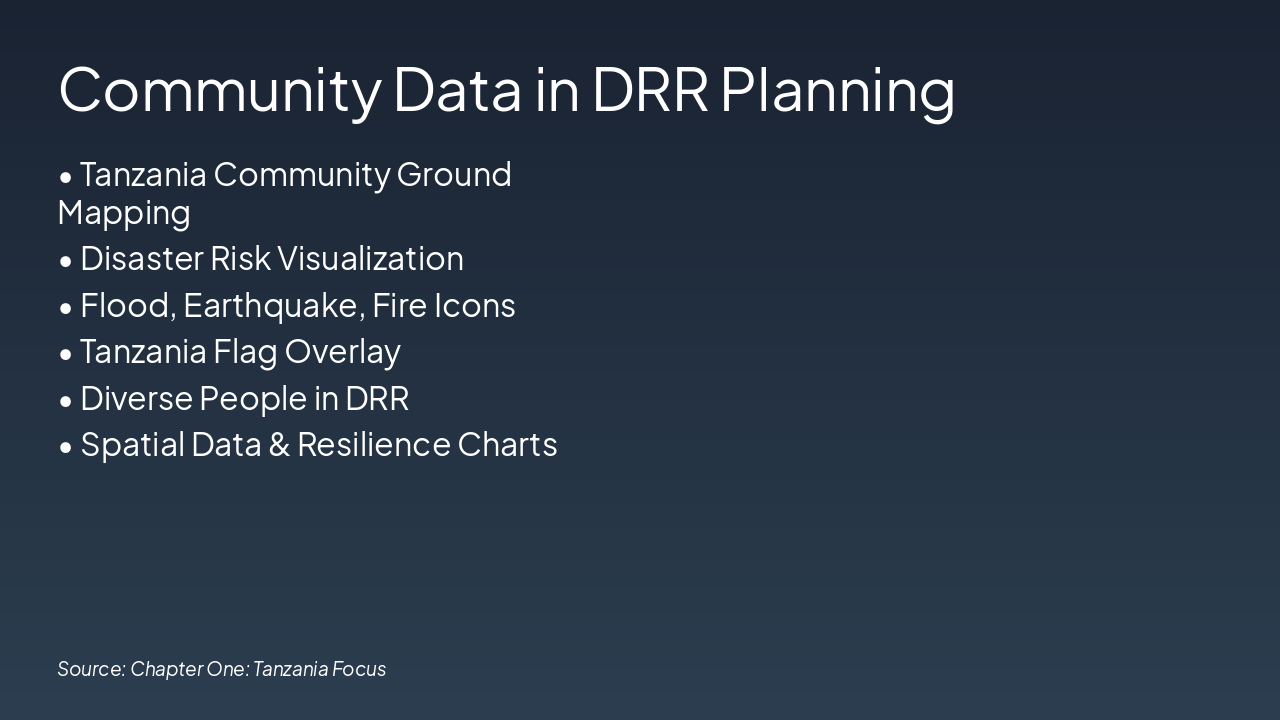Select the word "Tanzania" in the first bullet
This screenshot has height=720, width=1280.
144,175
